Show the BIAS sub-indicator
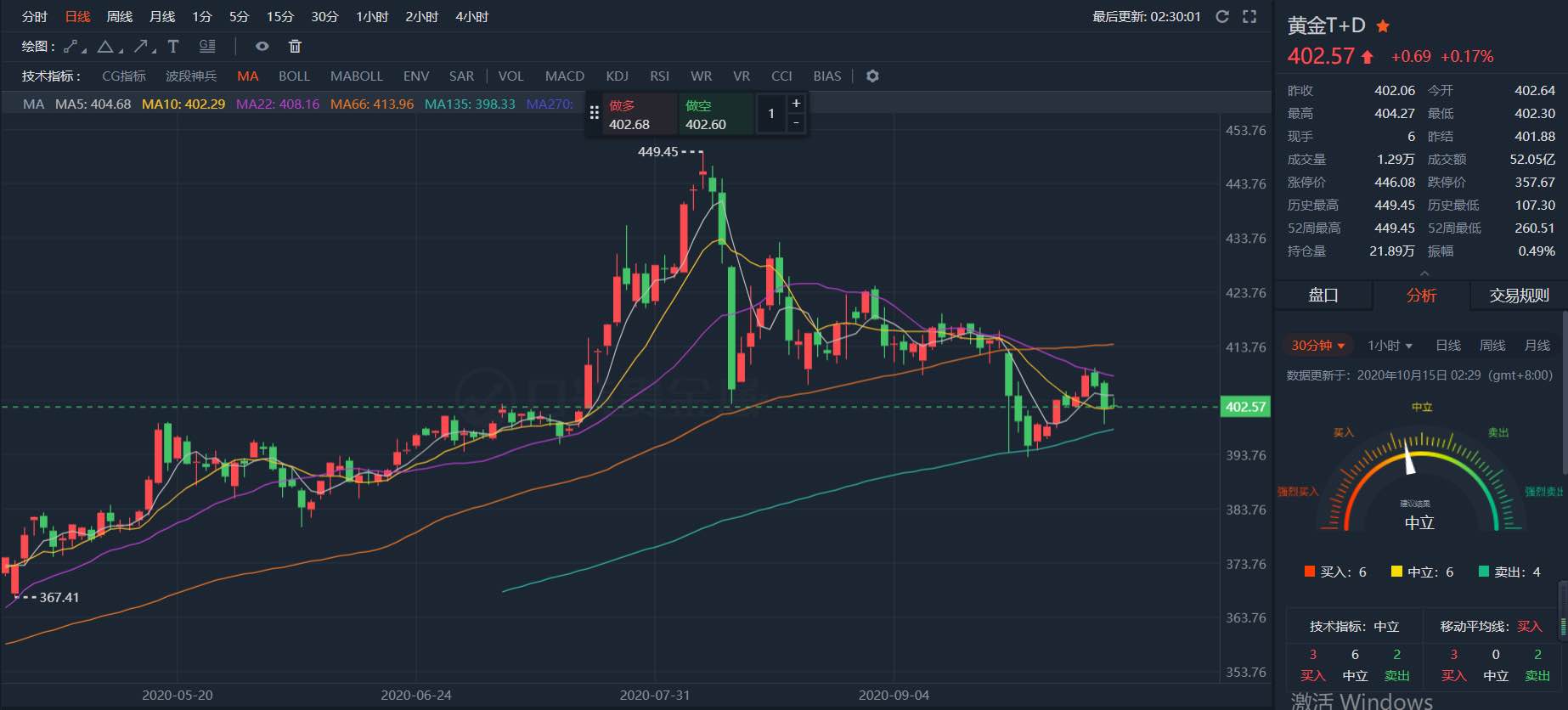 [x=827, y=76]
